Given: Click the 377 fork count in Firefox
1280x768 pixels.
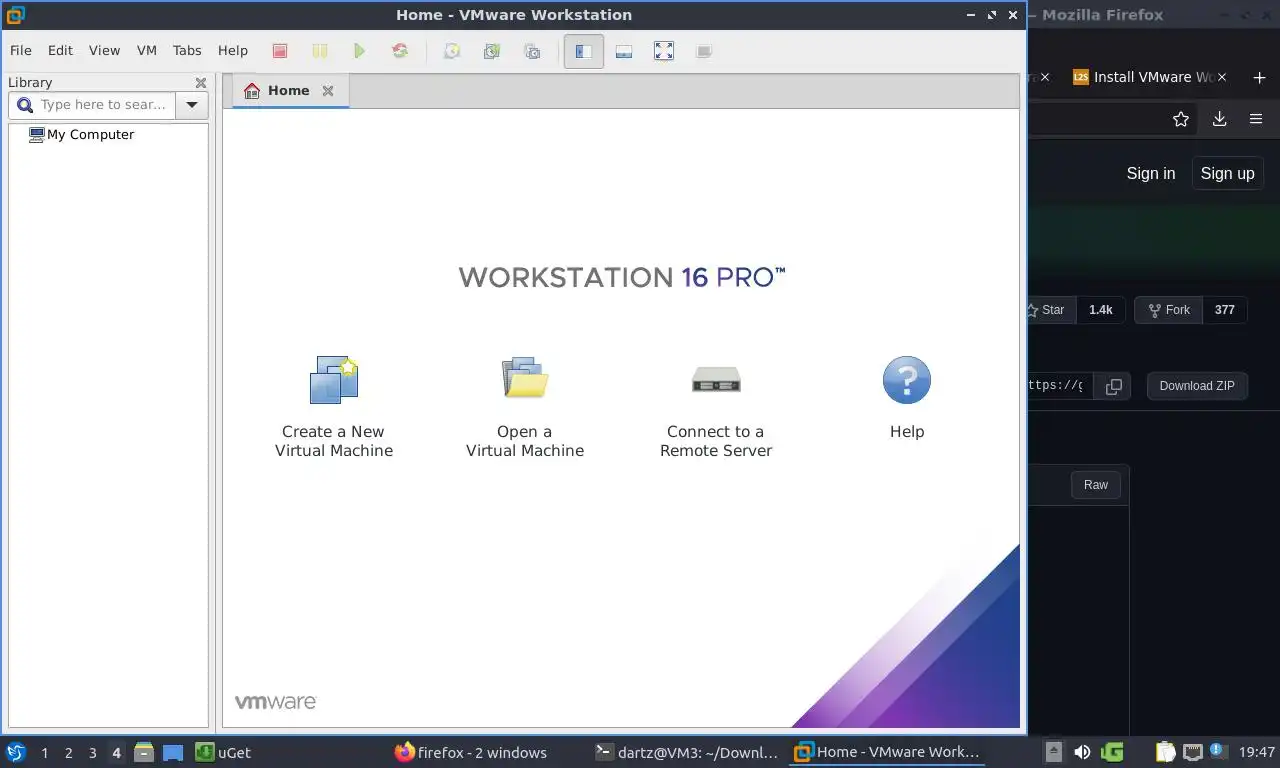Looking at the screenshot, I should click(x=1225, y=310).
